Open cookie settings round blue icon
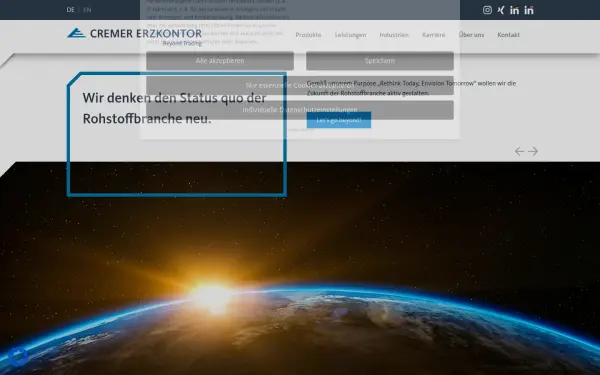This screenshot has height=375, width=600. [x=18, y=357]
